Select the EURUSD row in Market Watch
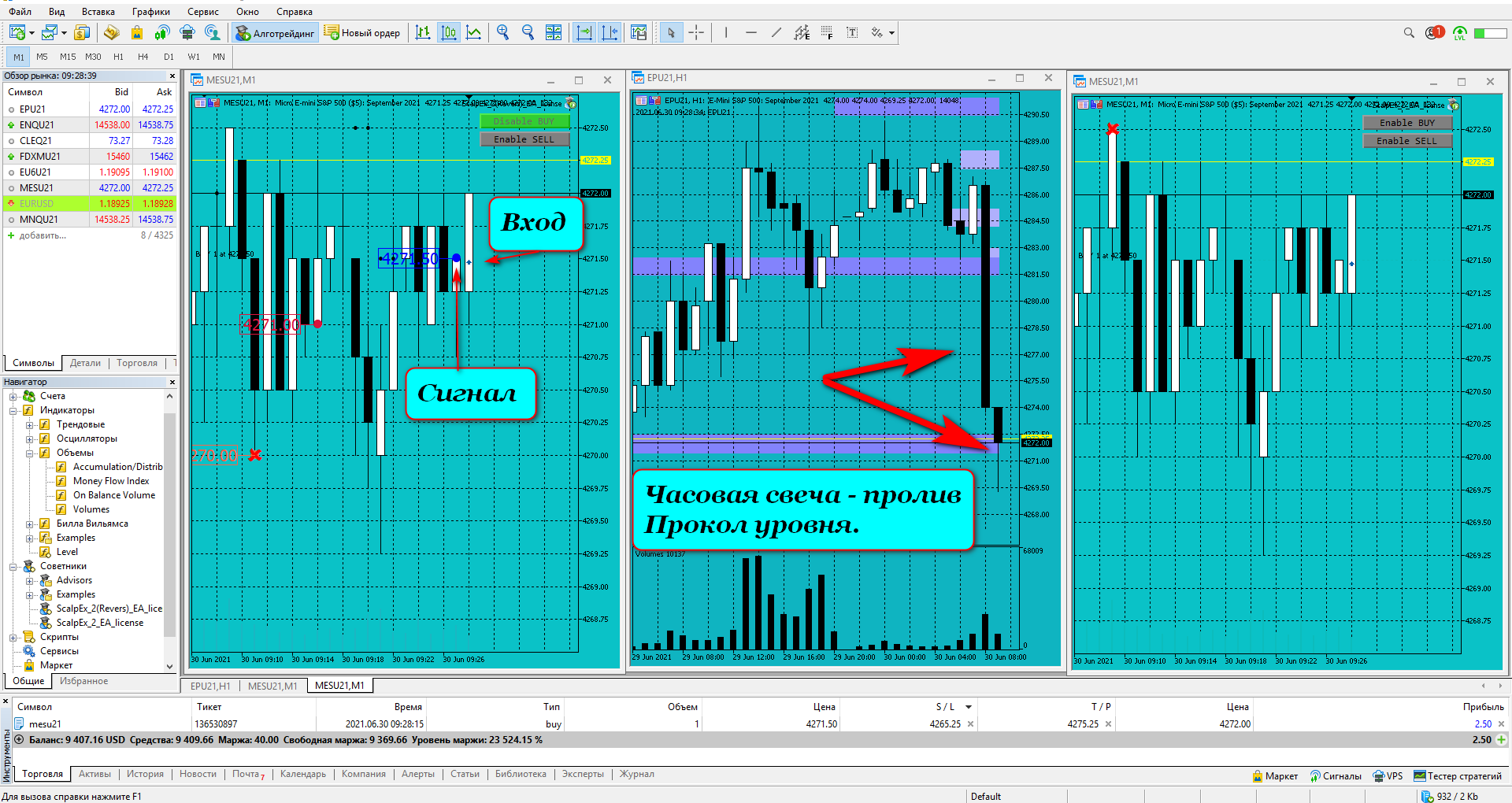This screenshot has width=1512, height=803. tap(90, 203)
